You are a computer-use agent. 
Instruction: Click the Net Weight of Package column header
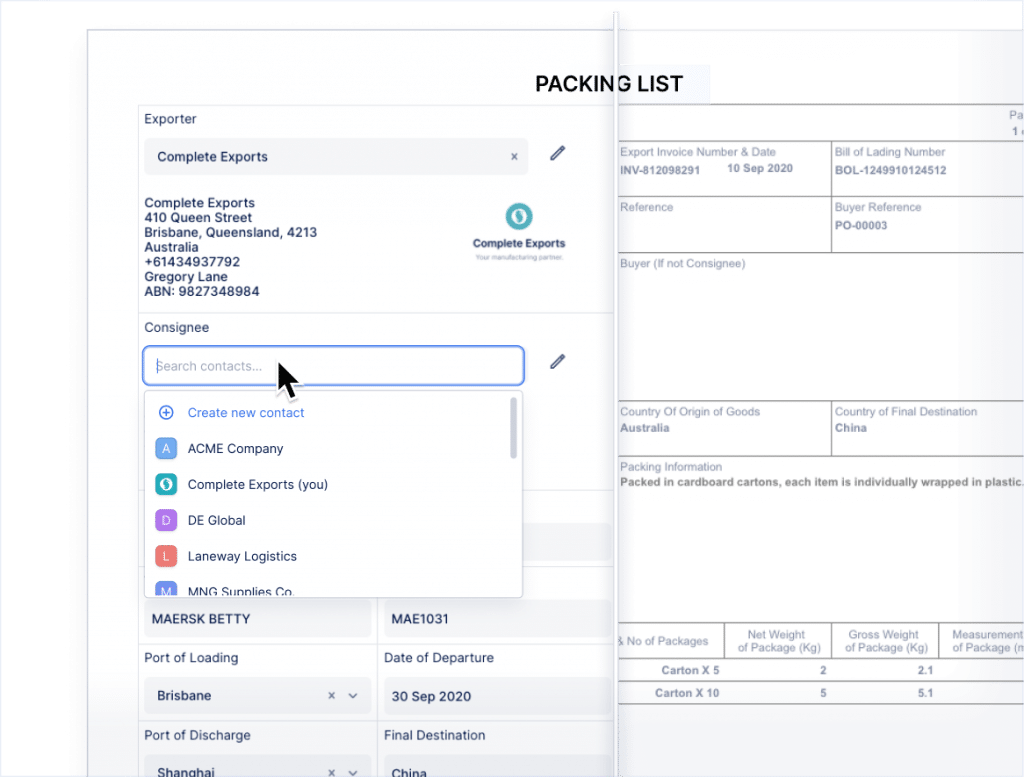pyautogui.click(x=776, y=641)
